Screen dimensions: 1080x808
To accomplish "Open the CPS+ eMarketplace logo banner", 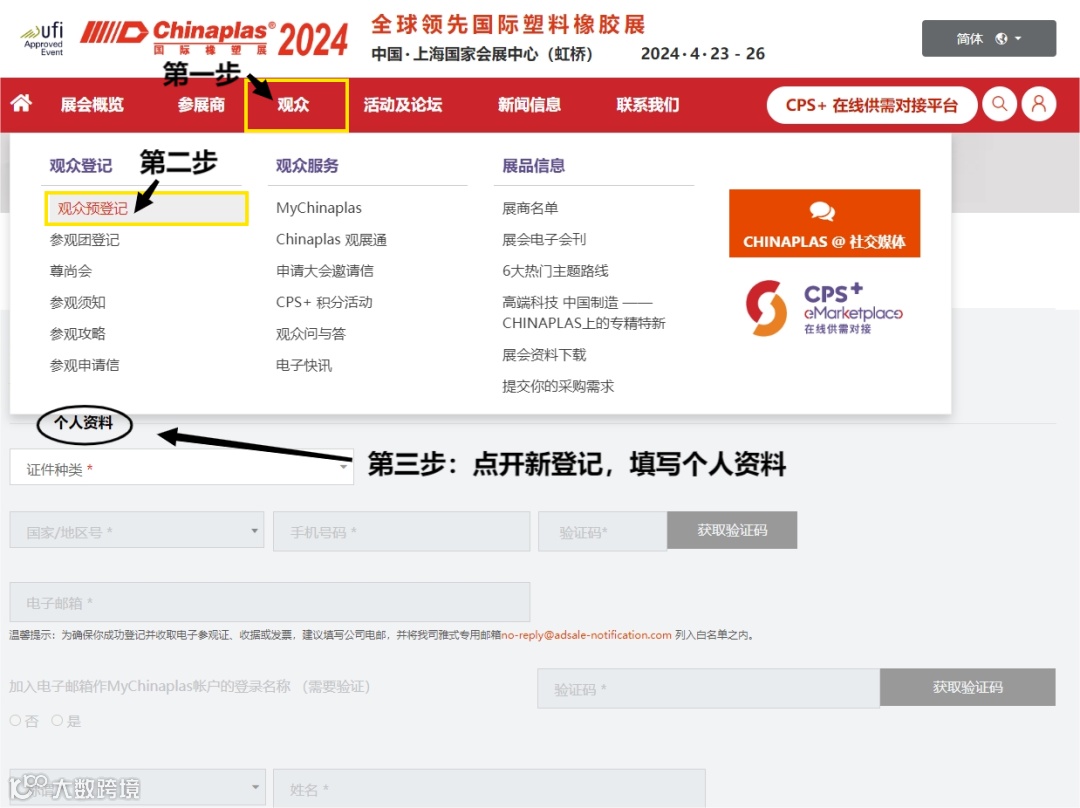I will pos(824,309).
